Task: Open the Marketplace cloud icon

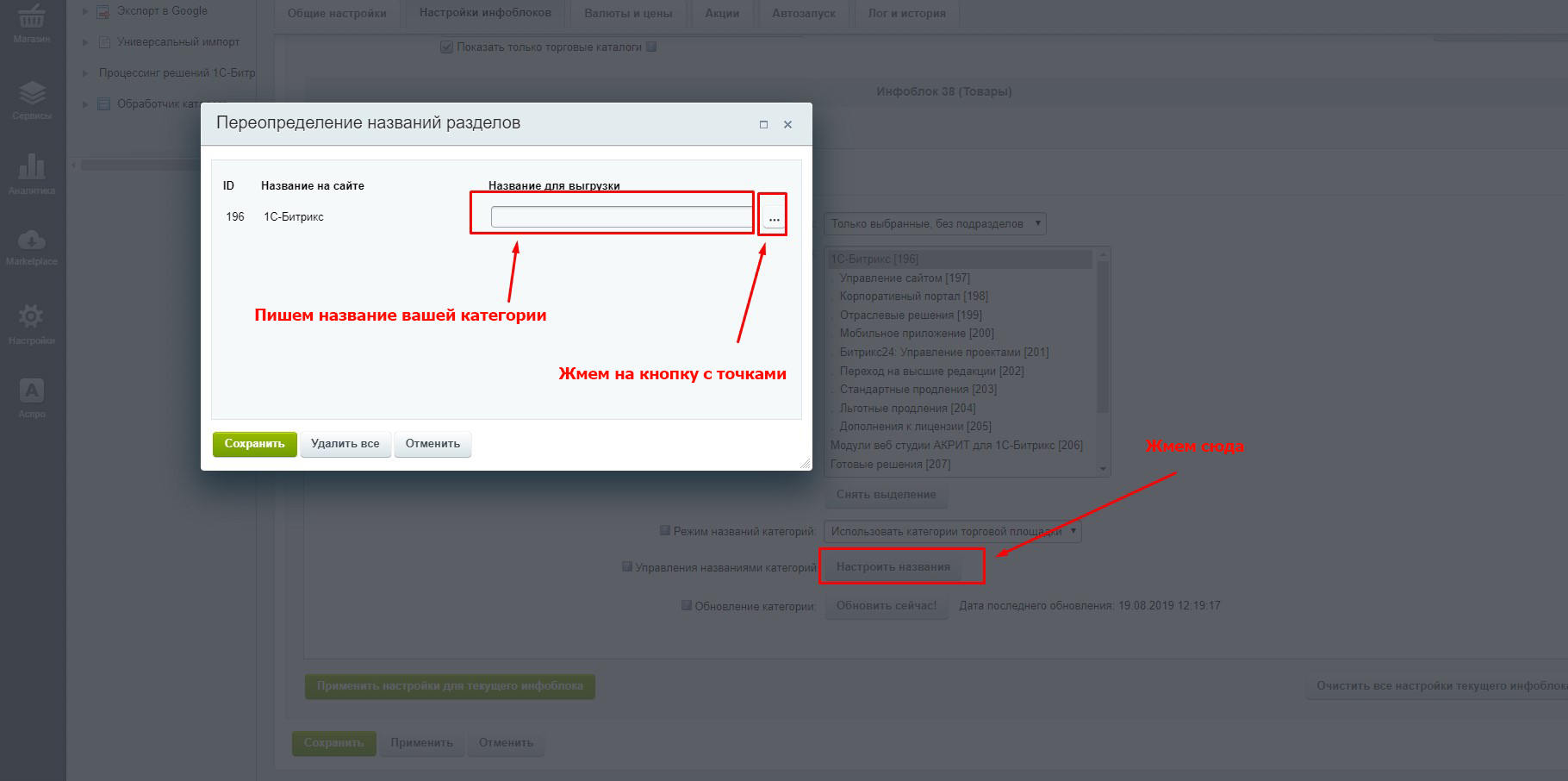Action: pos(32,246)
